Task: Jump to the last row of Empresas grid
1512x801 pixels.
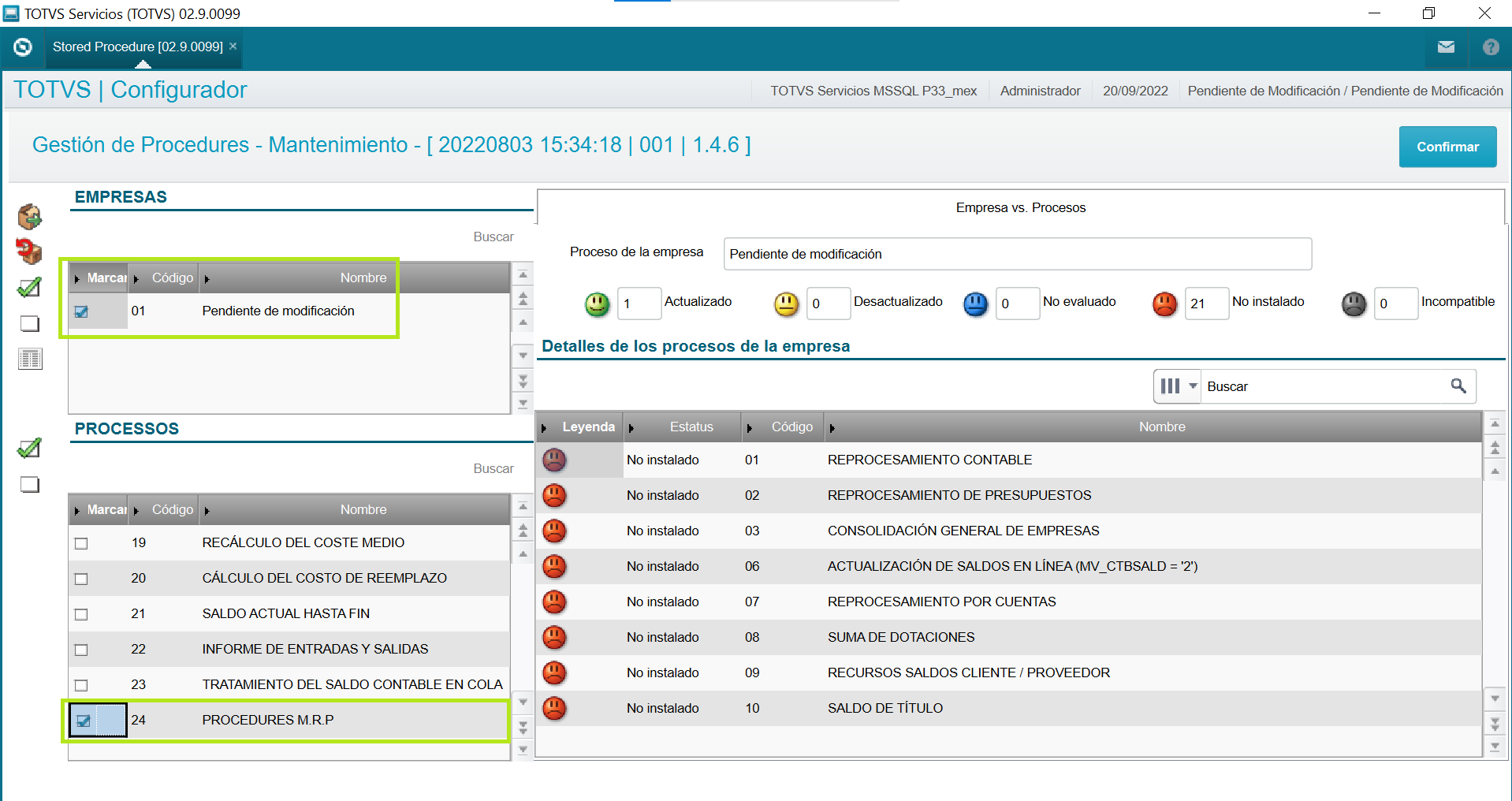Action: [523, 404]
